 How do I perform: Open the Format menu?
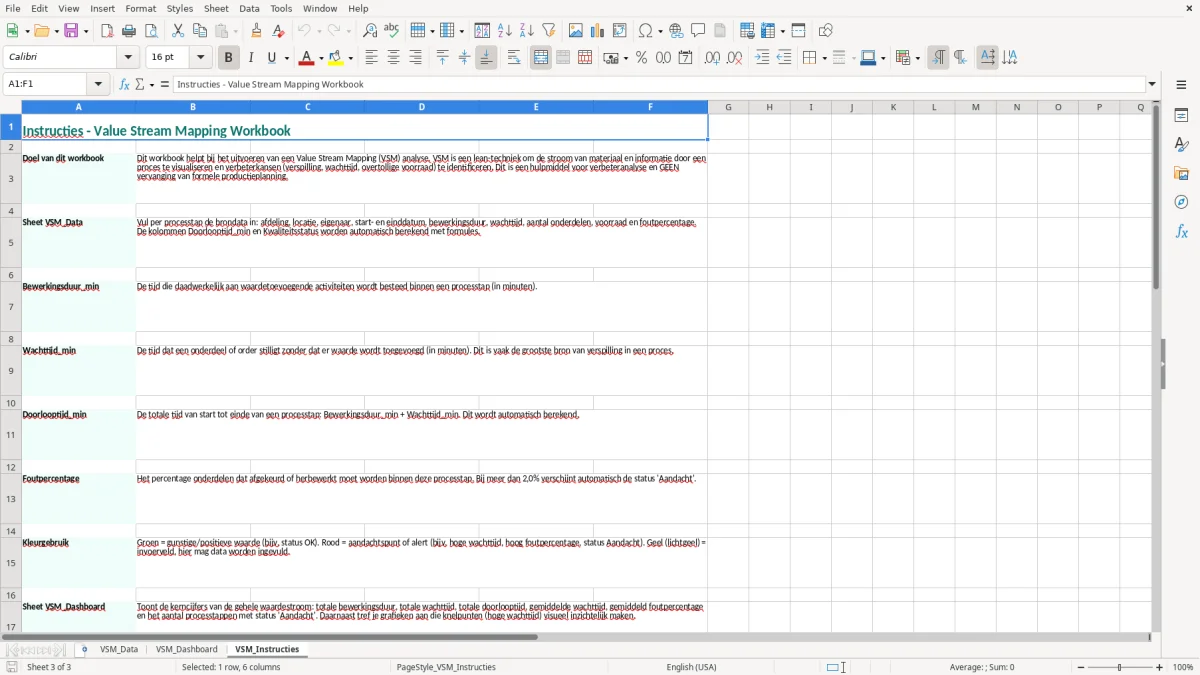click(x=141, y=8)
